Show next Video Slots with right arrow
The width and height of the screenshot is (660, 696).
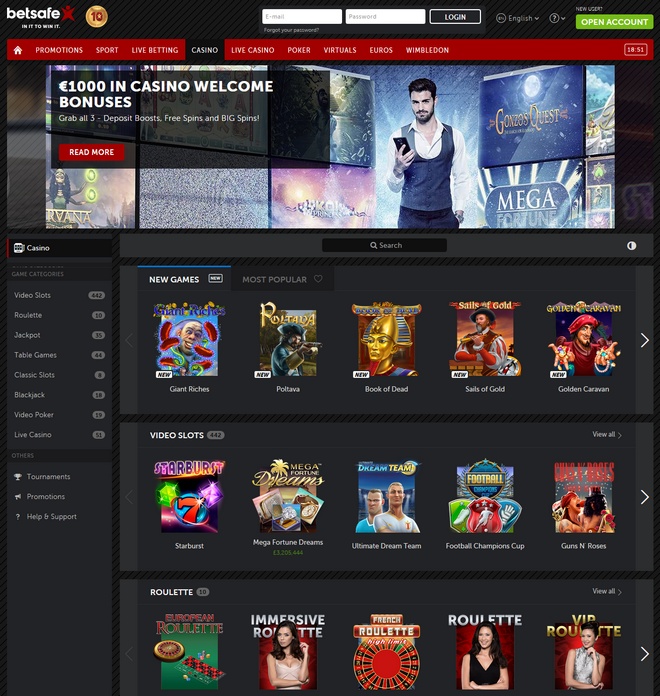click(644, 497)
